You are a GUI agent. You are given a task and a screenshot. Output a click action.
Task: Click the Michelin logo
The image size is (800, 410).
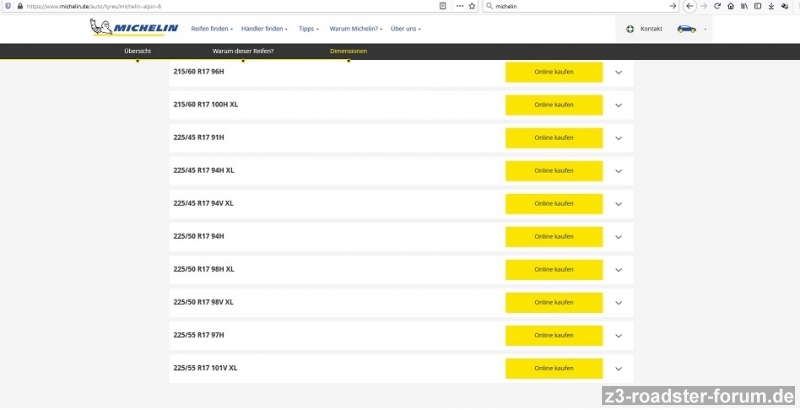click(x=133, y=27)
